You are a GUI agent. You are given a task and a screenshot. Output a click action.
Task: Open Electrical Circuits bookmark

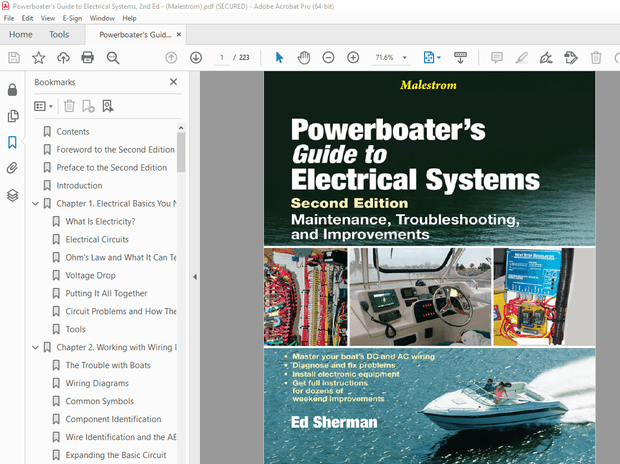97,239
